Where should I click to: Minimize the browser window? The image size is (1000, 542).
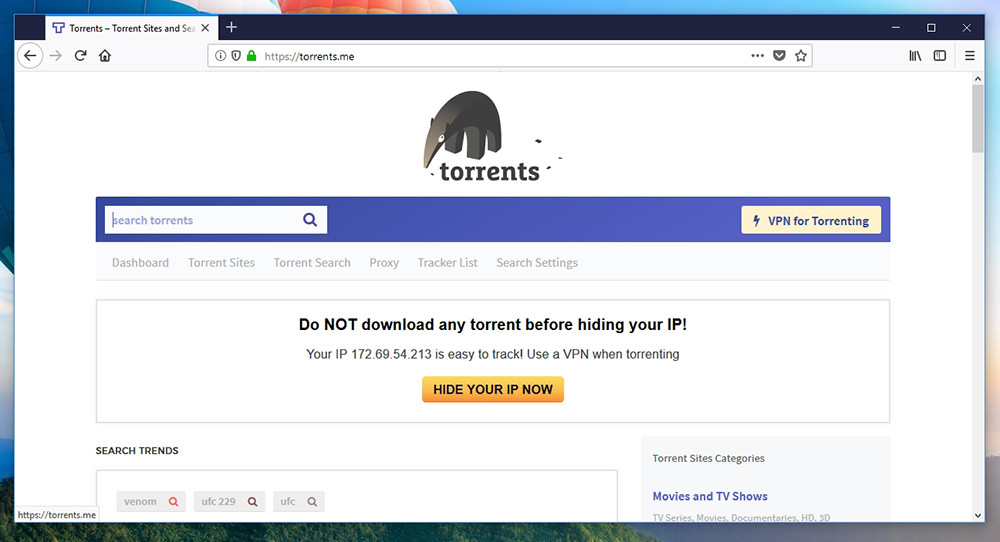[895, 27]
